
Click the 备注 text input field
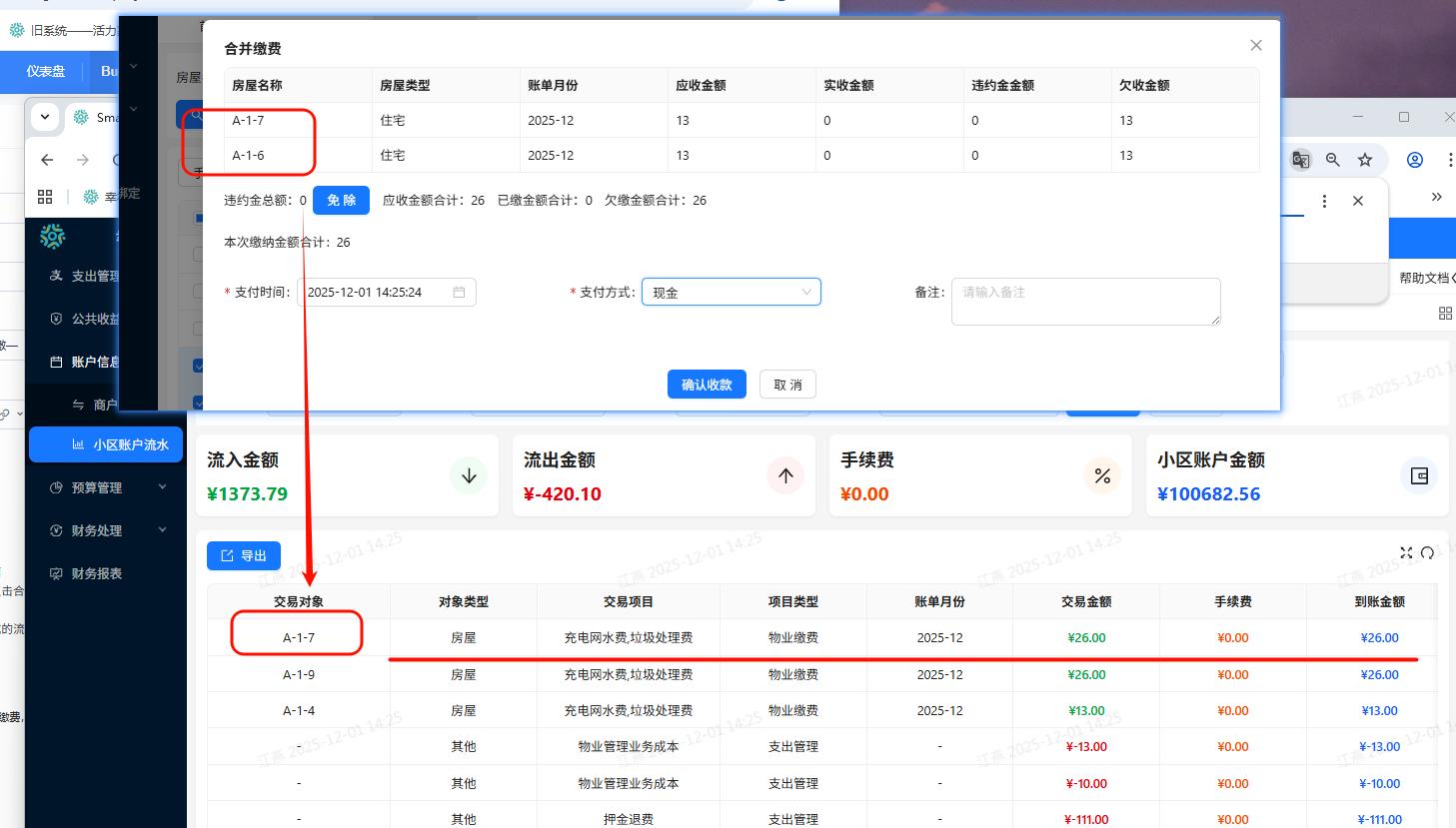click(x=1085, y=302)
